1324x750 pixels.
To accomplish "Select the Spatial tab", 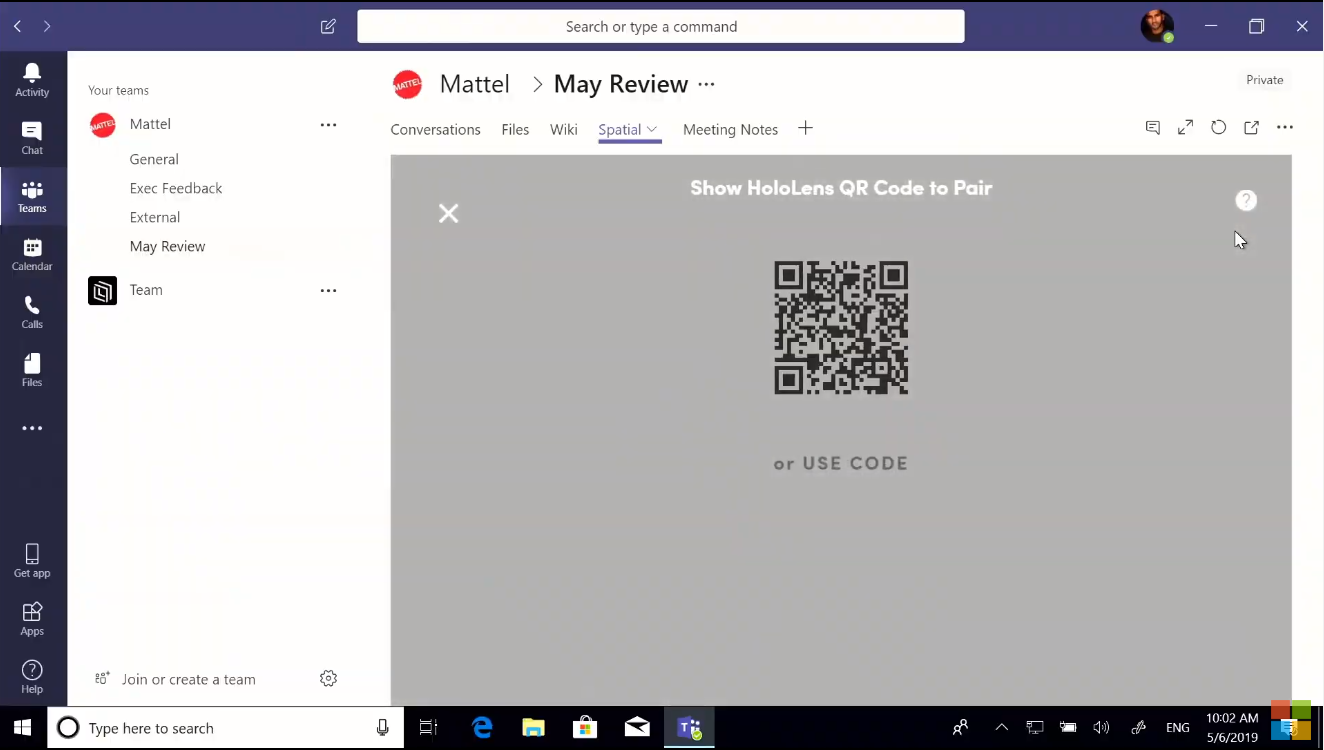I will click(x=619, y=129).
